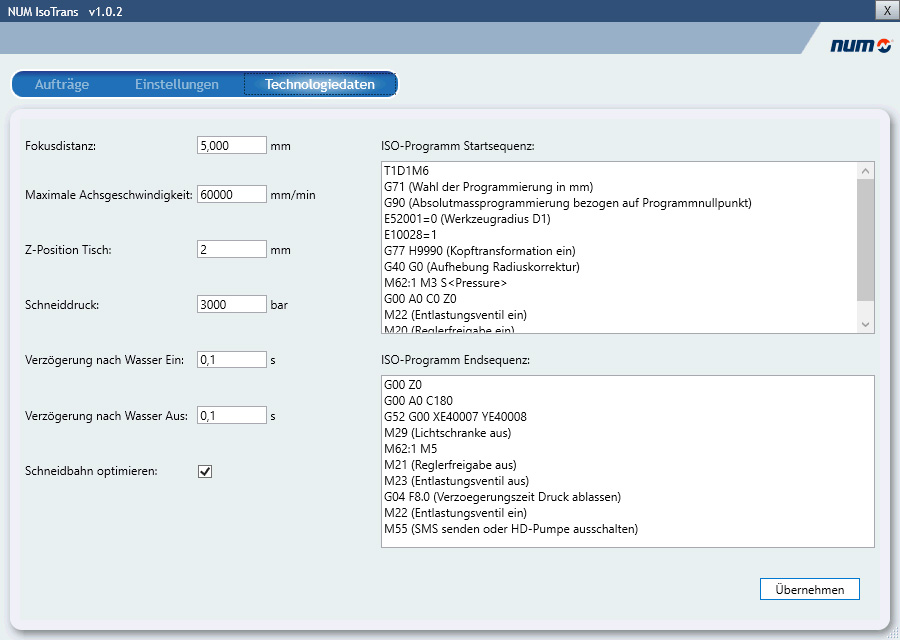The height and width of the screenshot is (640, 900).
Task: Click the Fokusdistanz input field
Action: pos(232,145)
